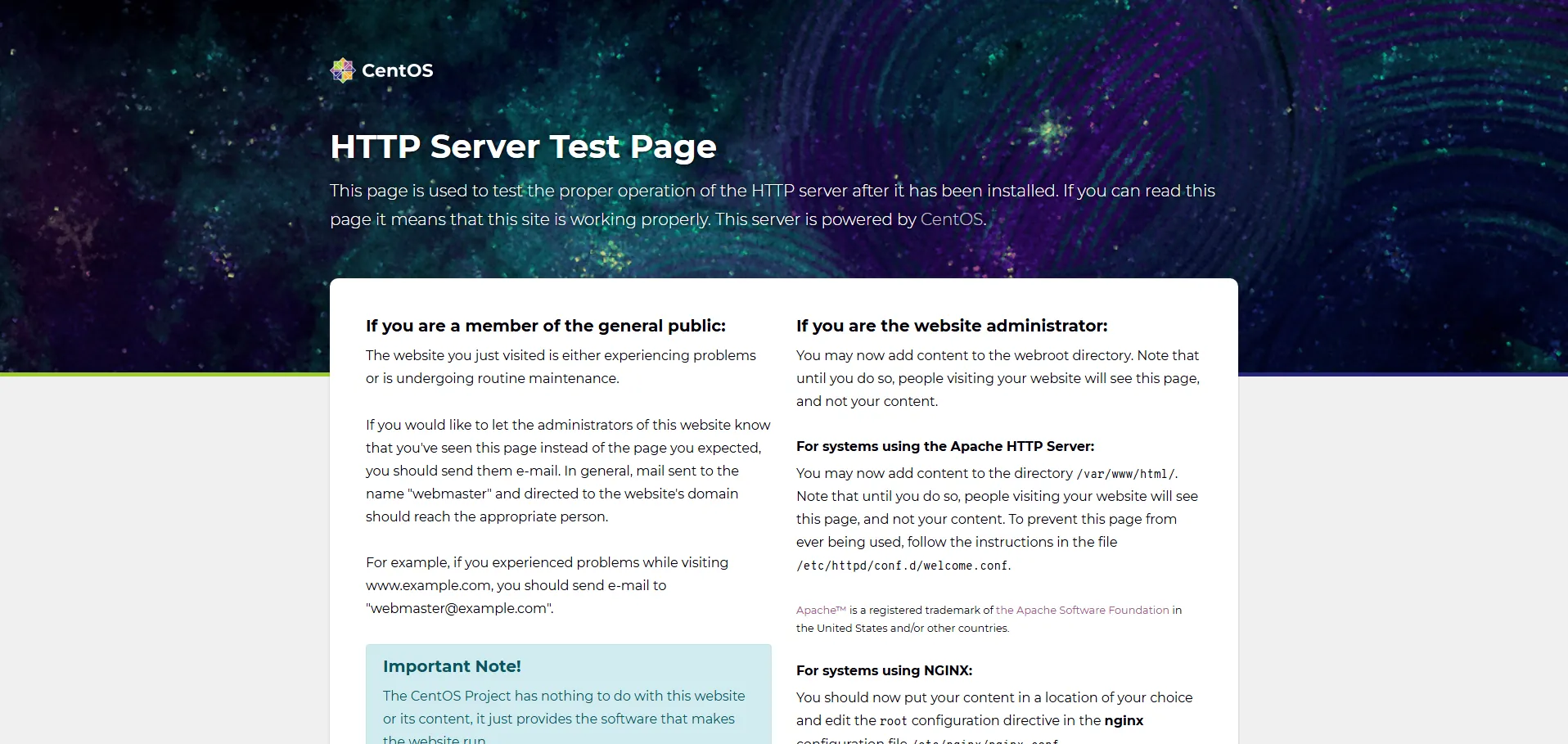Click the Apache HTTP Server subsection heading
Image resolution: width=1568 pixels, height=744 pixels.
[x=944, y=446]
